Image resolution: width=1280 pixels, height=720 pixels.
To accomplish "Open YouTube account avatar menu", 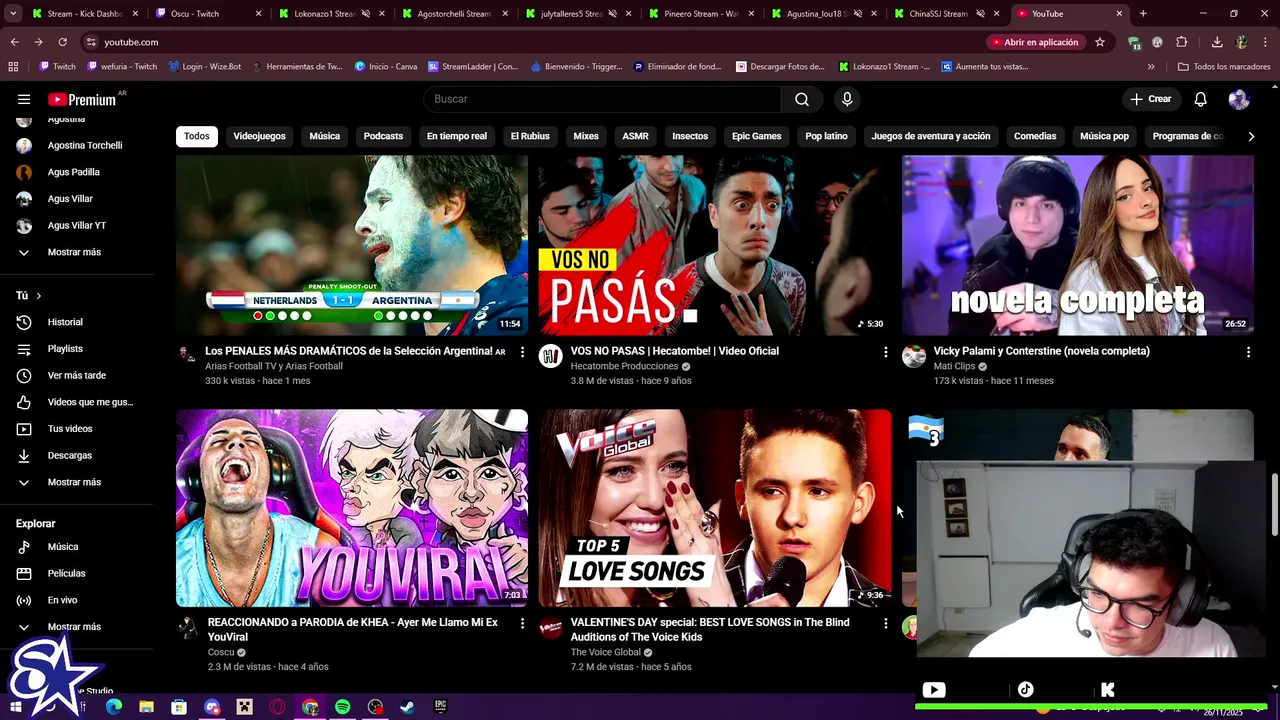I will [1239, 99].
